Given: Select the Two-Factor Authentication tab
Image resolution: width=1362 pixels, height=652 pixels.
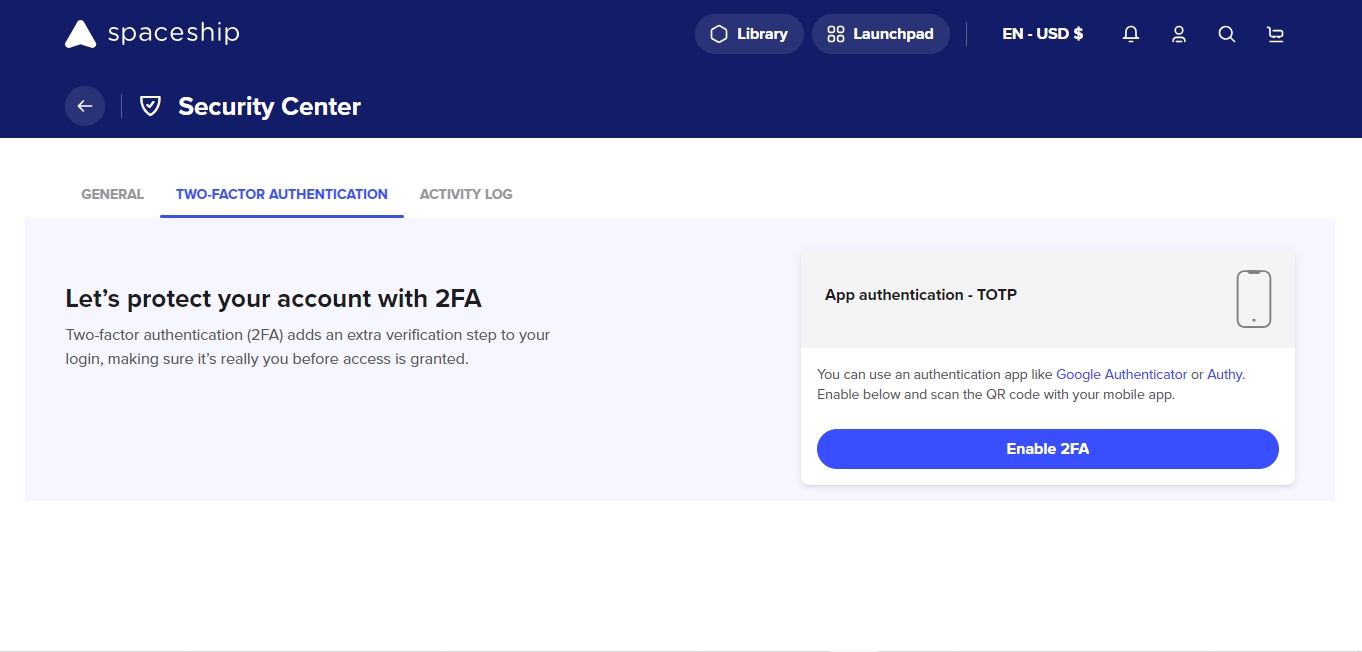Looking at the screenshot, I should (x=281, y=194).
